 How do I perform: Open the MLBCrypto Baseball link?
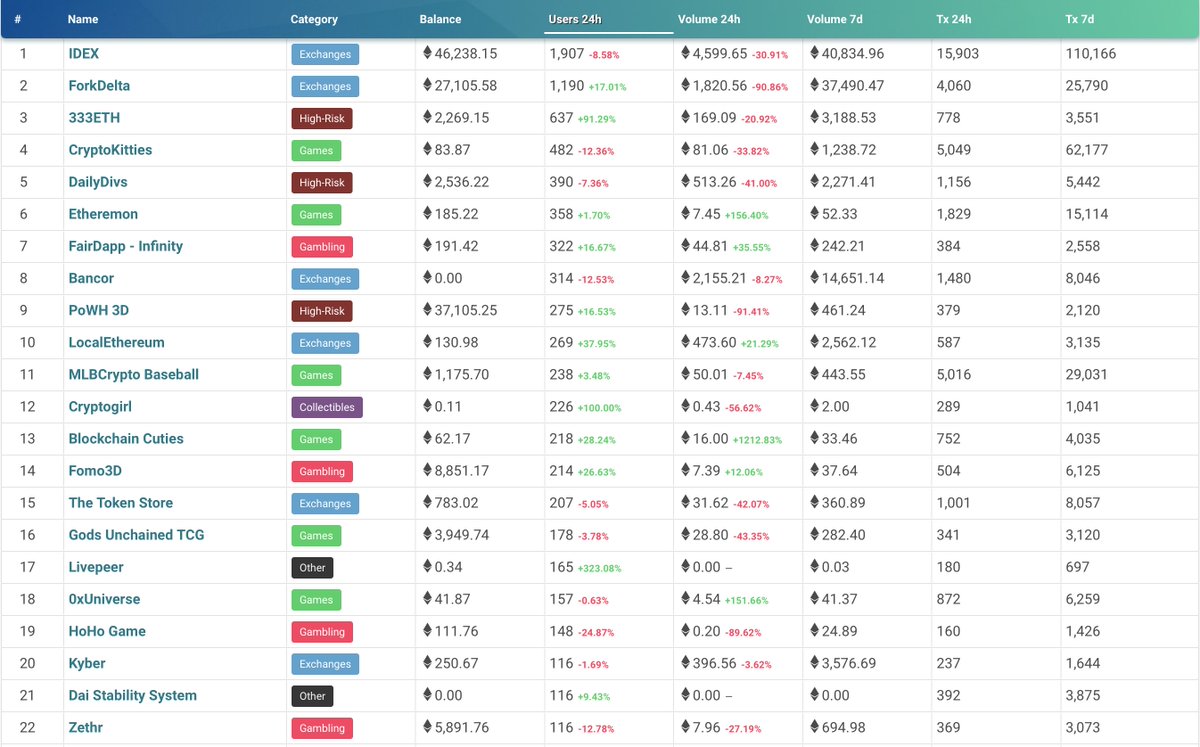(x=134, y=374)
